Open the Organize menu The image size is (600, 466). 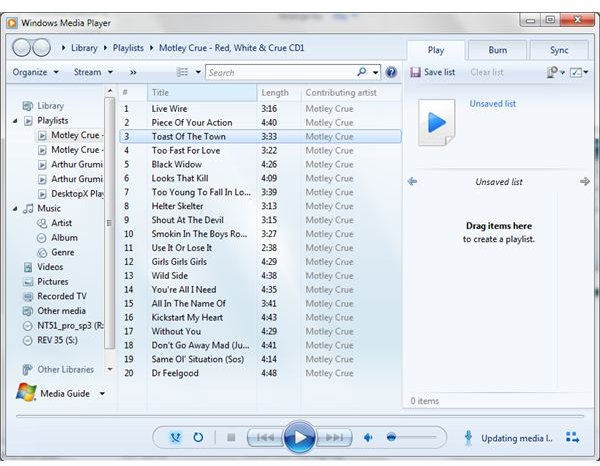point(35,72)
